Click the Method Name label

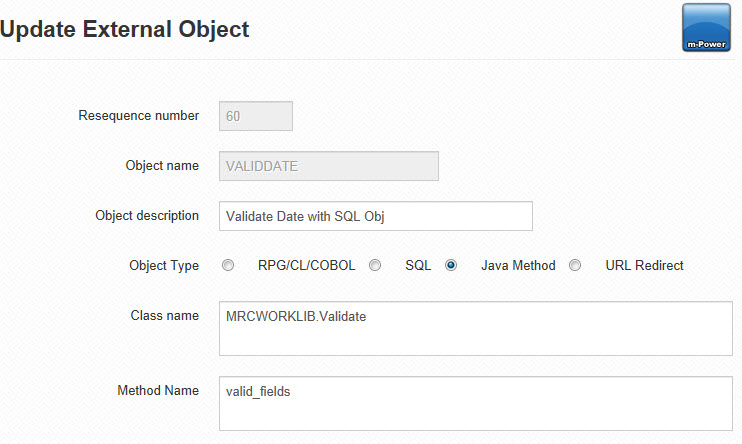(158, 391)
